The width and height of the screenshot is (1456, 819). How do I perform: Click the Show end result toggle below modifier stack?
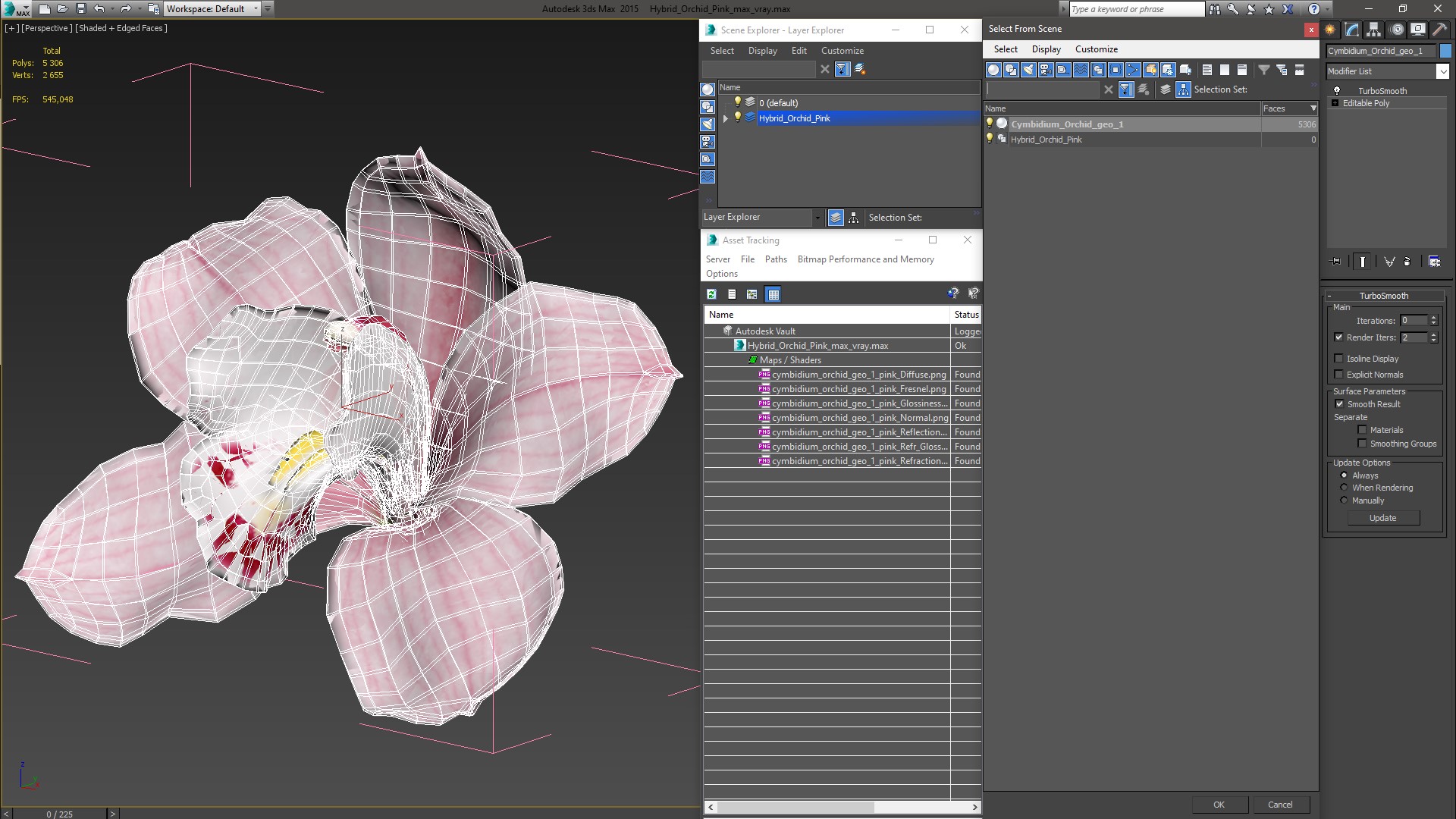point(1363,262)
